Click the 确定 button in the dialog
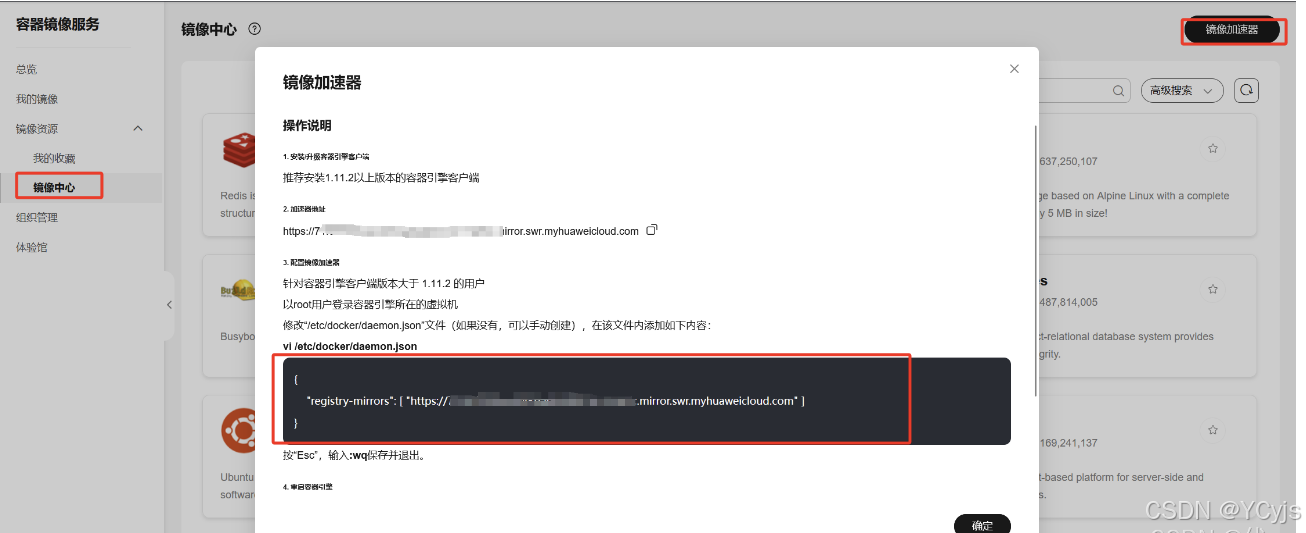1306x533 pixels. point(982,524)
